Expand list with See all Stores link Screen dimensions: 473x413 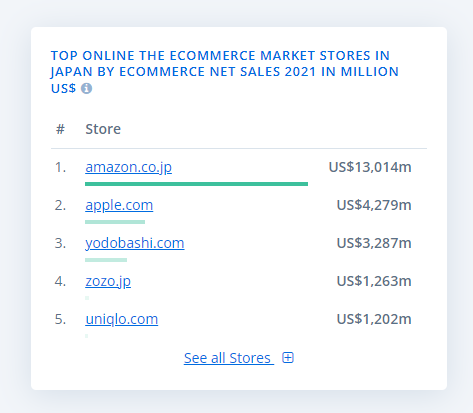click(229, 358)
